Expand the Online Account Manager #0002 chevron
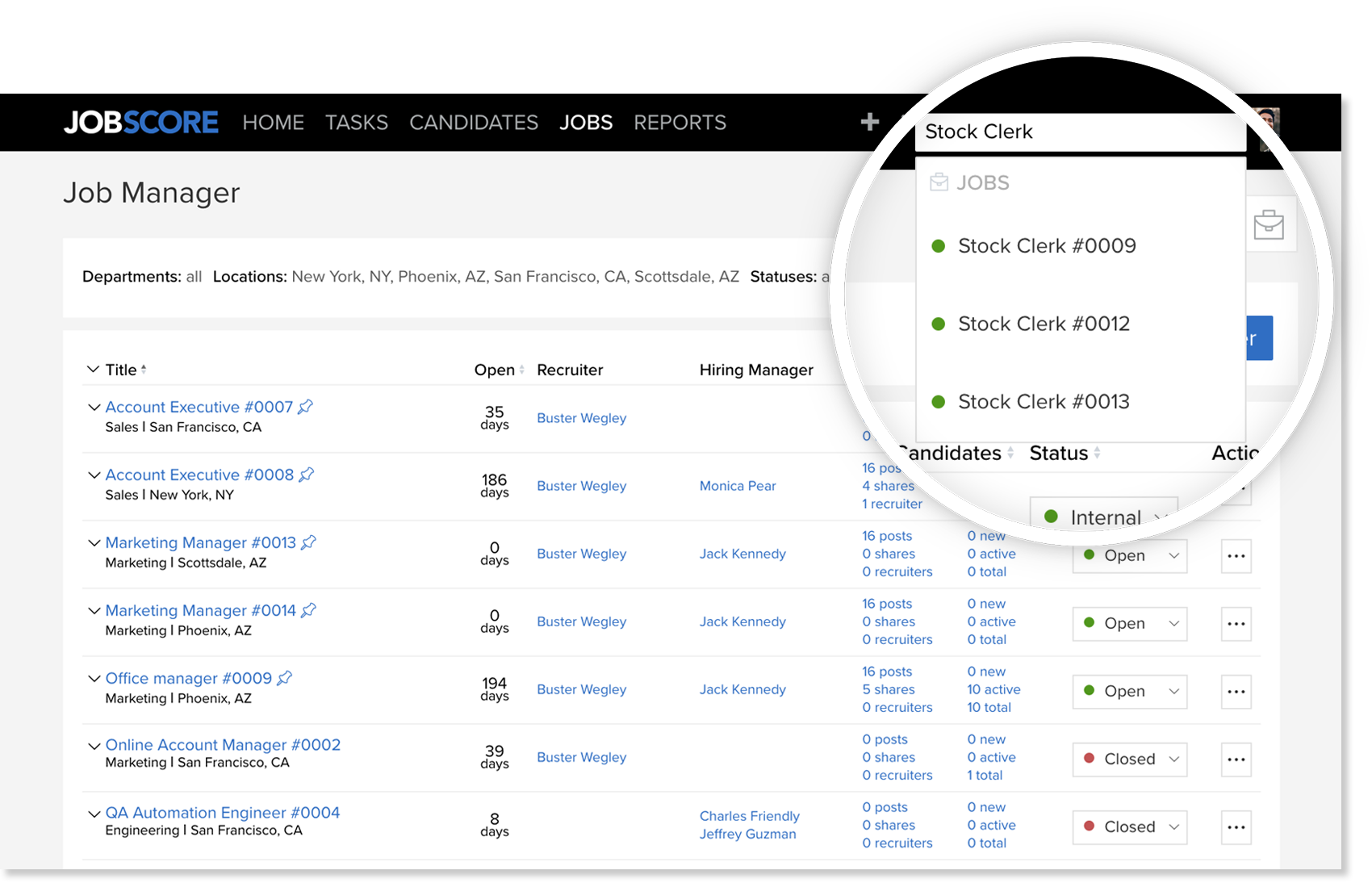 pyautogui.click(x=94, y=745)
